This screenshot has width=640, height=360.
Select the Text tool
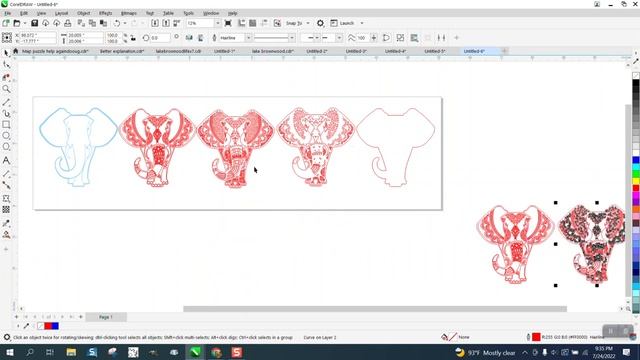(x=6, y=160)
